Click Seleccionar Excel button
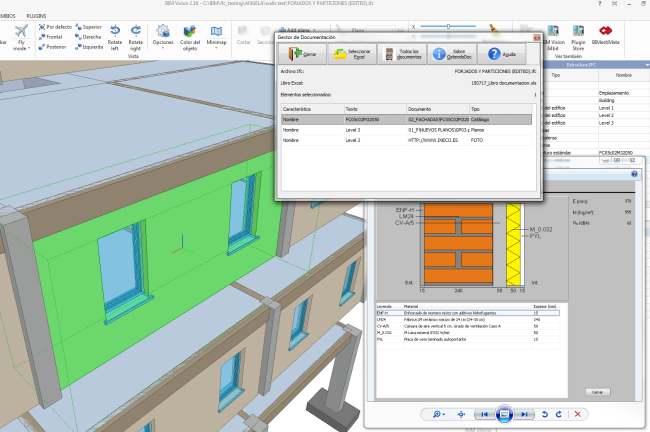 (x=350, y=53)
